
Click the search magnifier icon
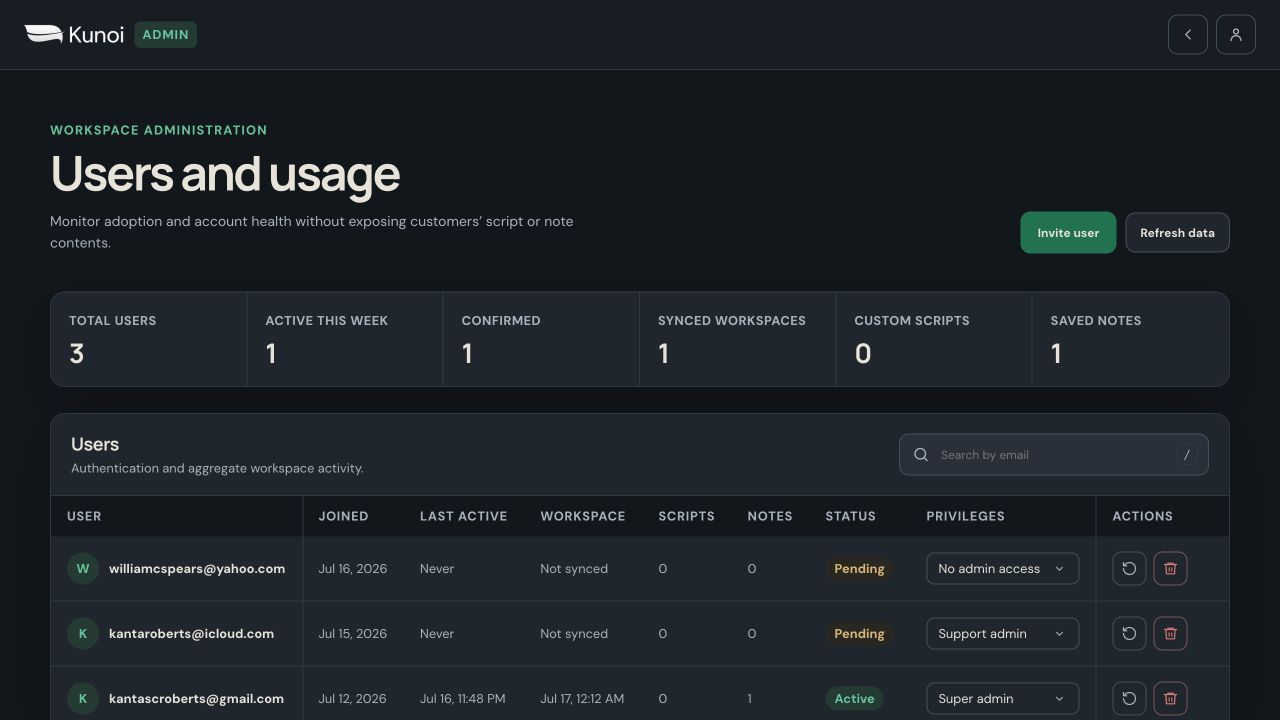tap(921, 455)
